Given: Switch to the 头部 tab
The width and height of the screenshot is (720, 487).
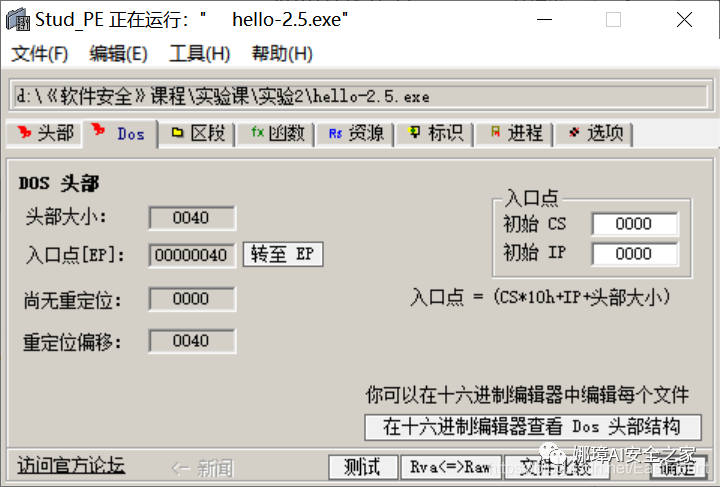Looking at the screenshot, I should 45,133.
